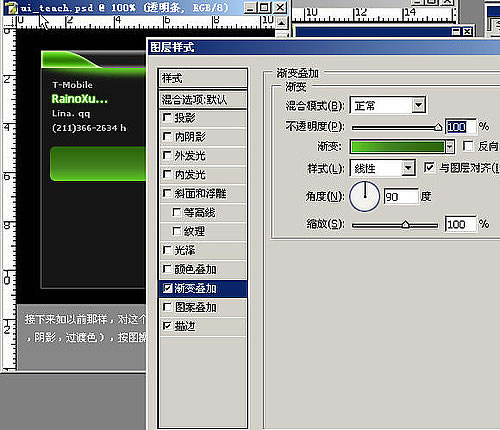Select the 外发光 outer glow entry

pyautogui.click(x=203, y=156)
